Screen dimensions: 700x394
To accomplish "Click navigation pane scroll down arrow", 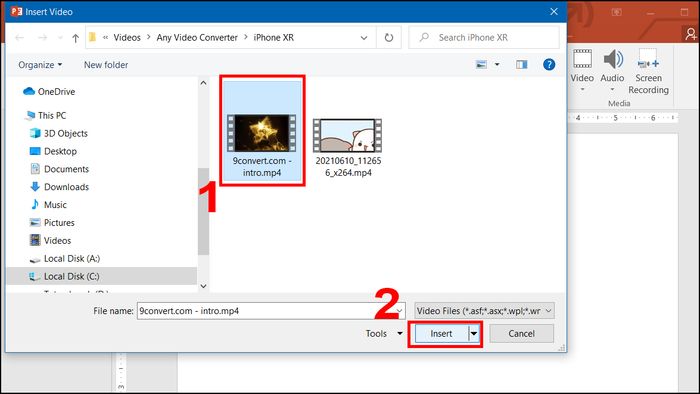I will [204, 286].
